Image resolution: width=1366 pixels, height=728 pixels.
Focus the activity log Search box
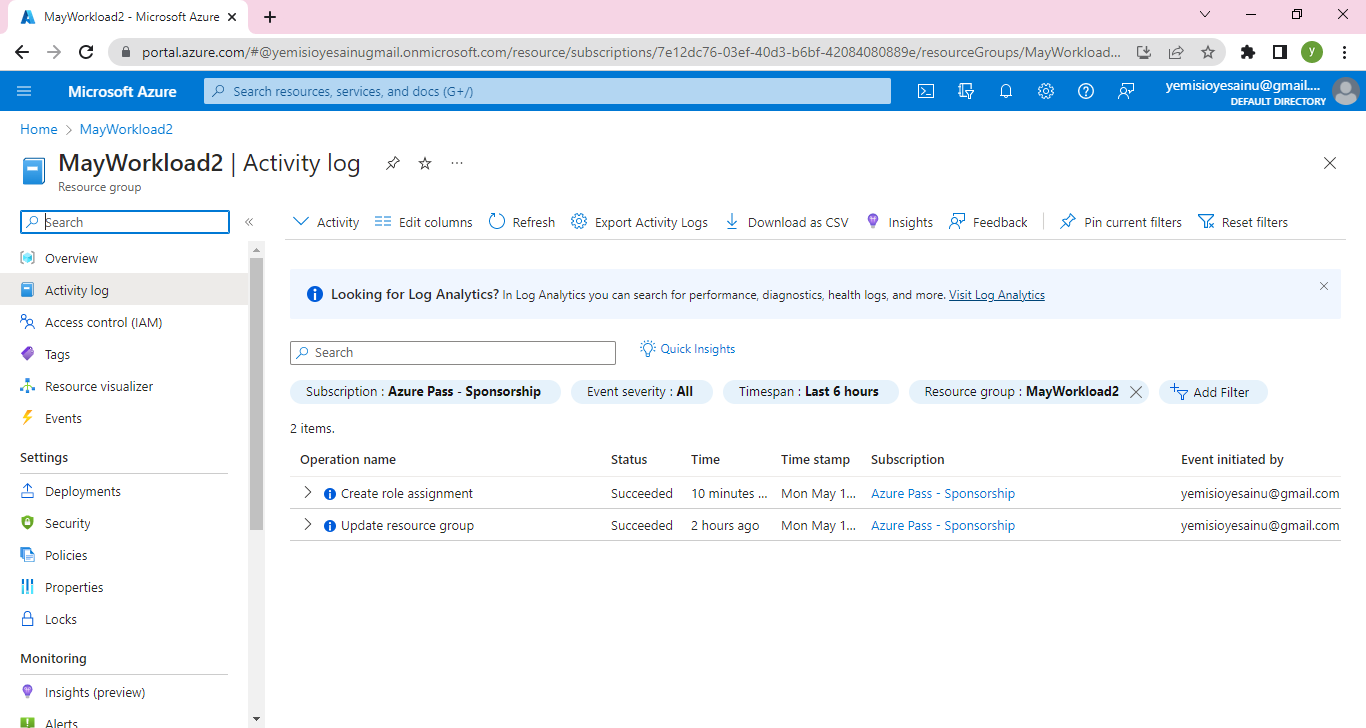coord(453,353)
